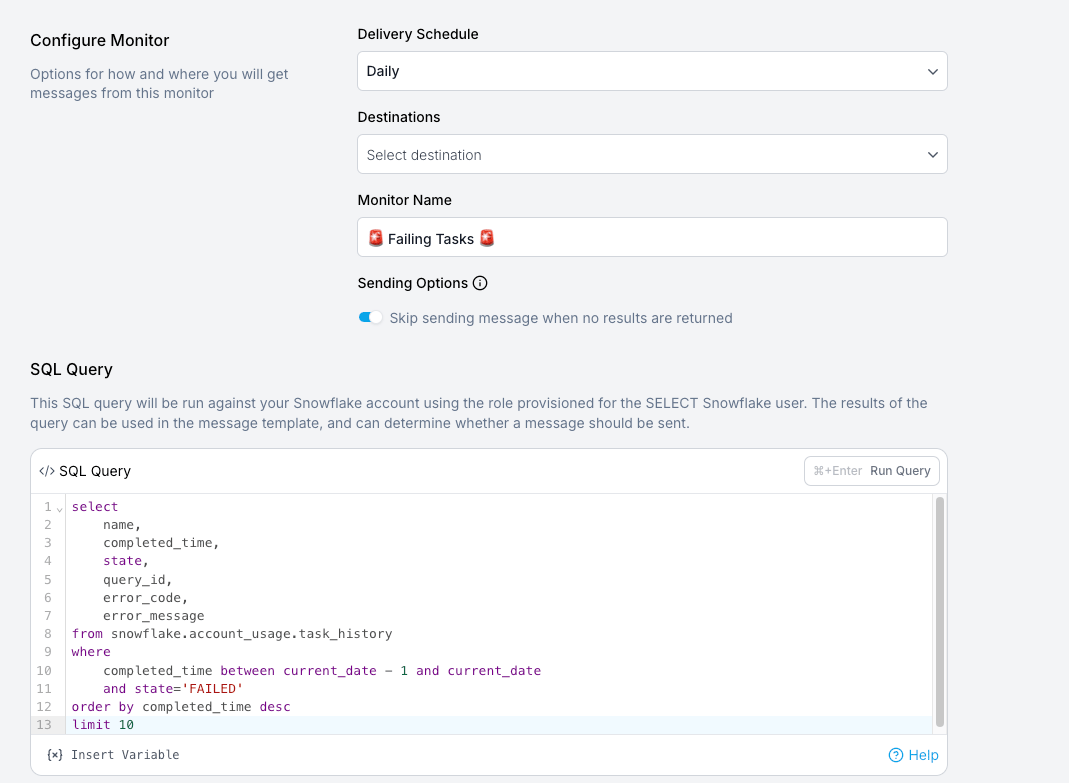Click the 'query_id,' line in editor
Image resolution: width=1069 pixels, height=783 pixels.
point(138,580)
